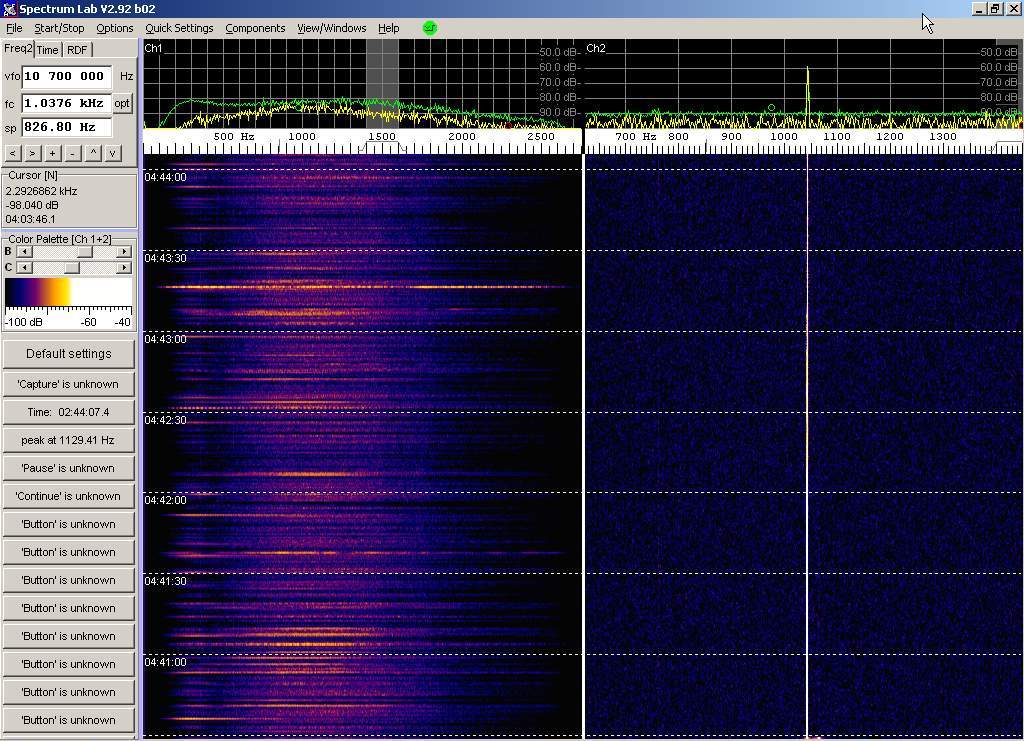Click the 'opt' button next to fc

click(x=122, y=103)
